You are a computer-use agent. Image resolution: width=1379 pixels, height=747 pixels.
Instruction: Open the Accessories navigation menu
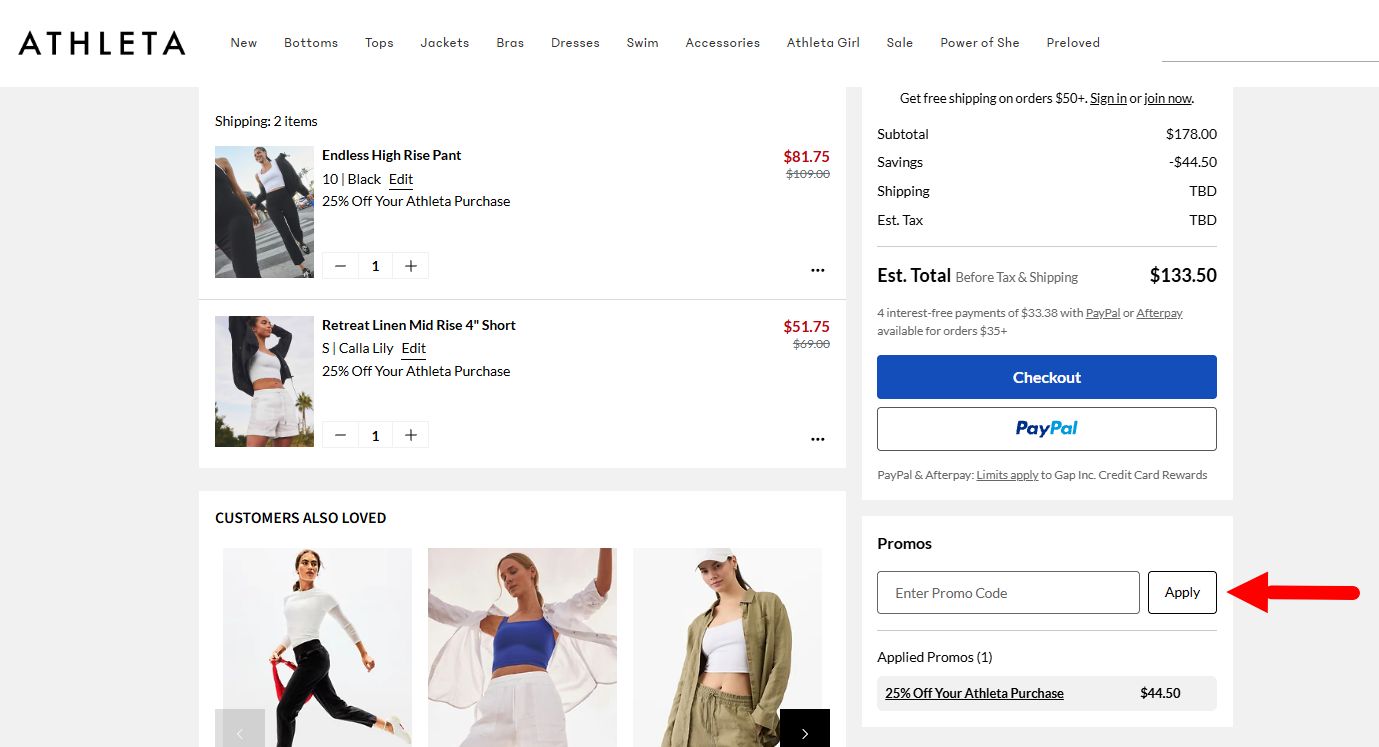[722, 42]
